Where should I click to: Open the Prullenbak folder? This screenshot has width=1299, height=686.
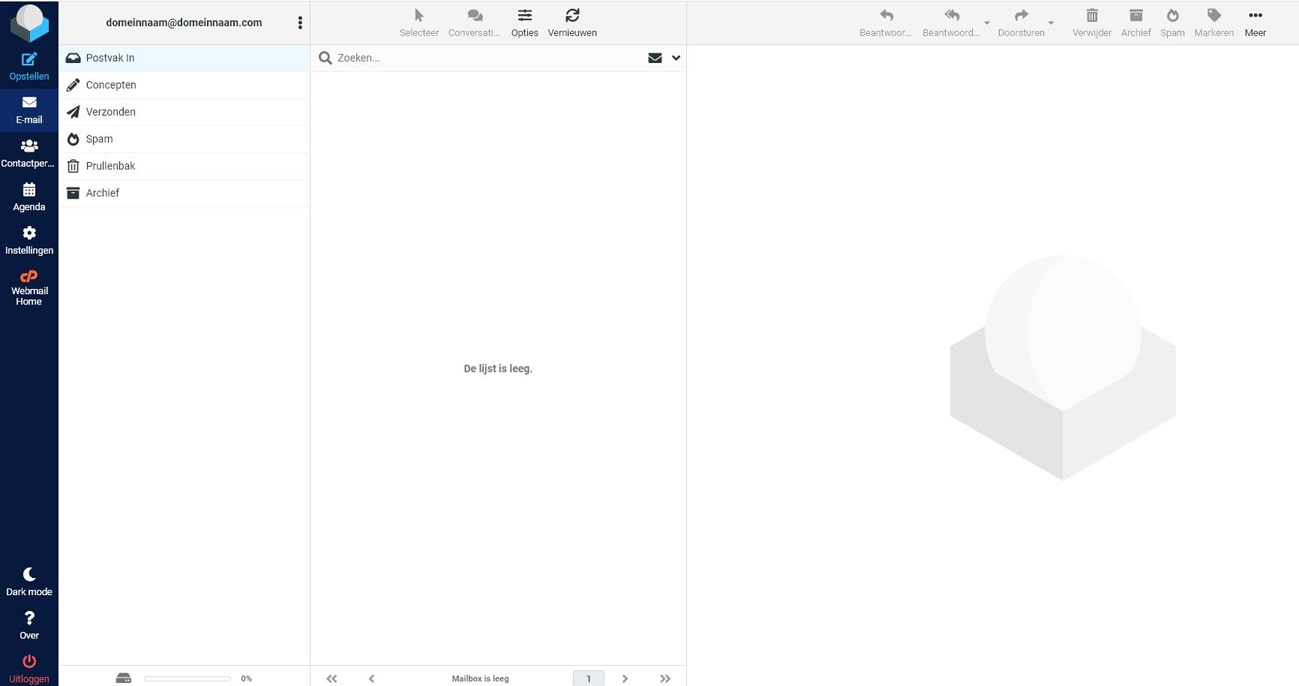pyautogui.click(x=184, y=166)
